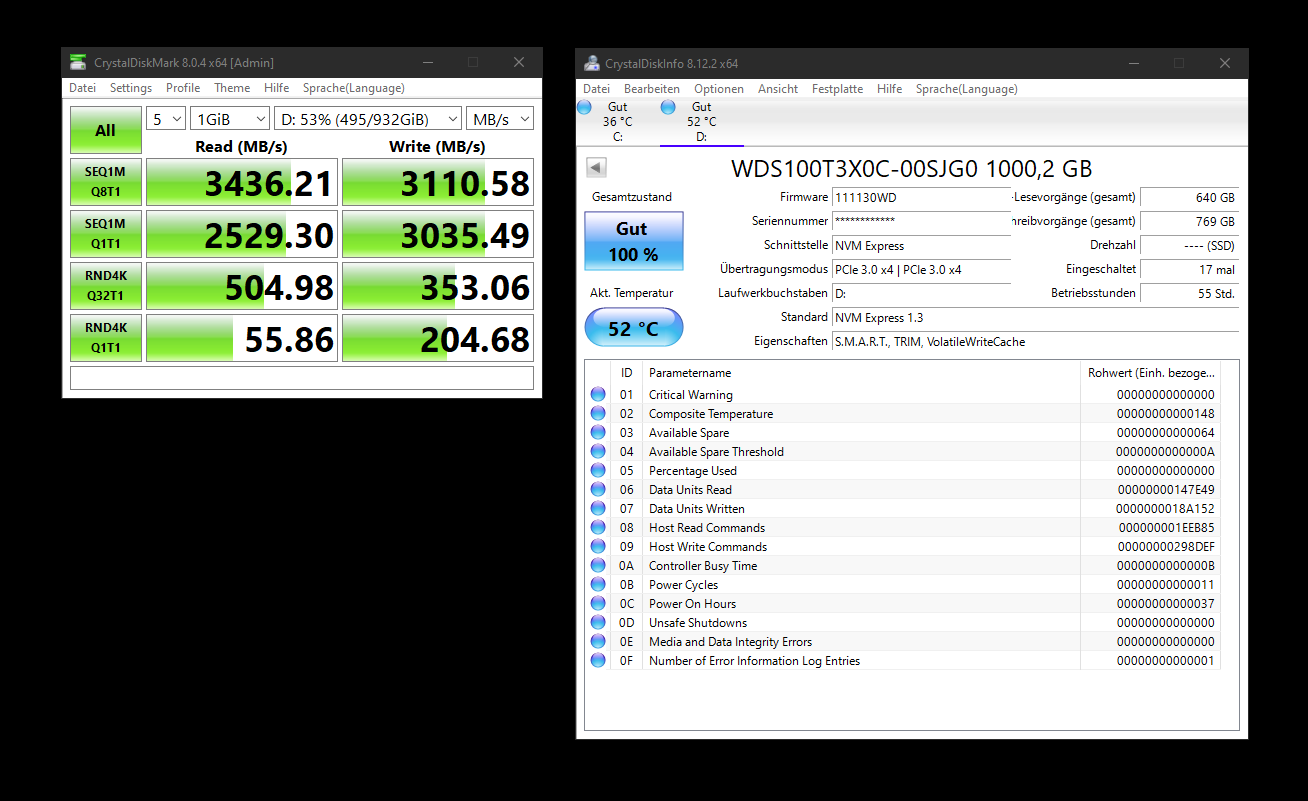This screenshot has height=801, width=1308.
Task: Click the Rohwert column header
Action: pyautogui.click(x=1152, y=373)
